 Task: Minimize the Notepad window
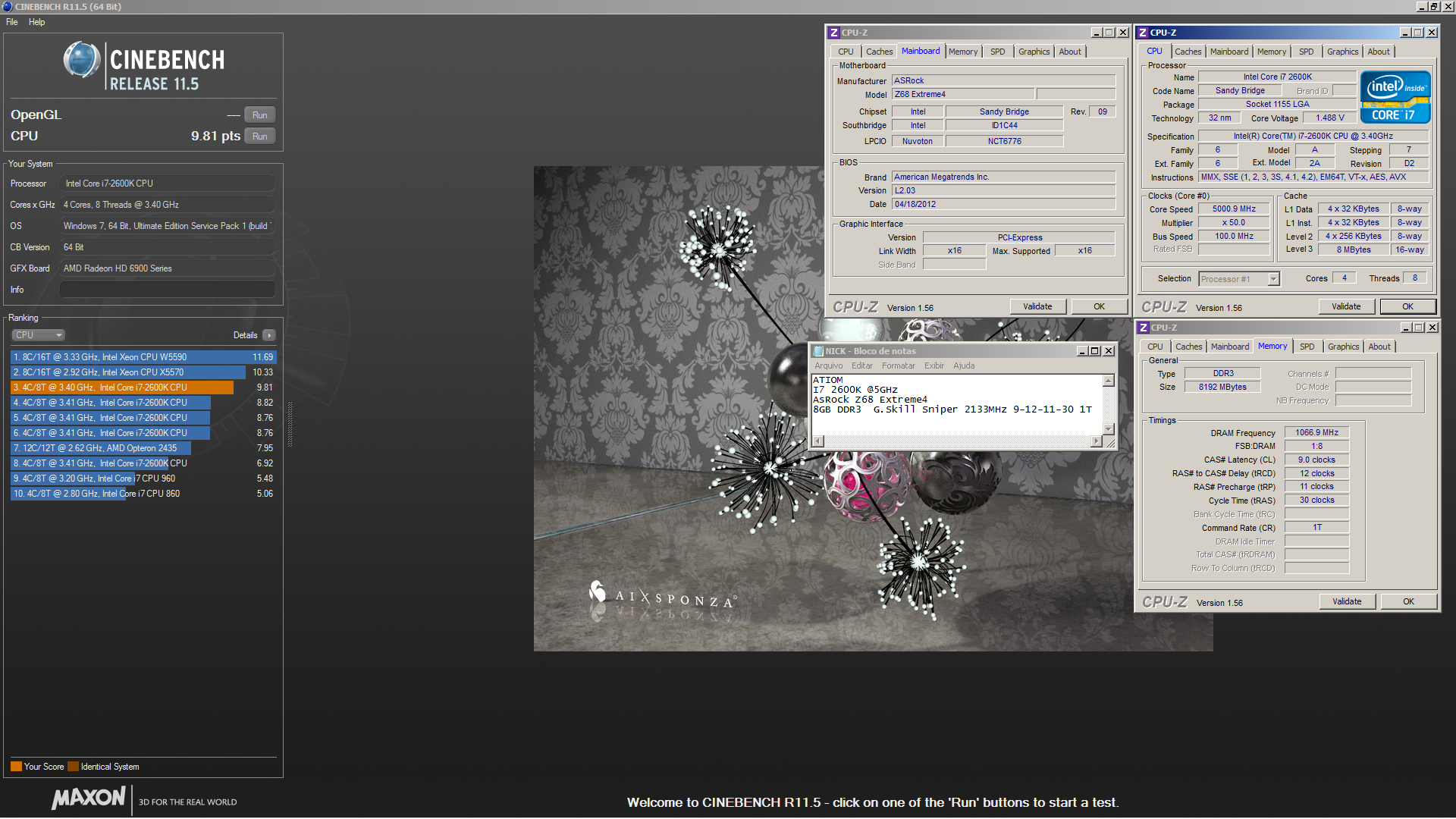coord(1082,351)
